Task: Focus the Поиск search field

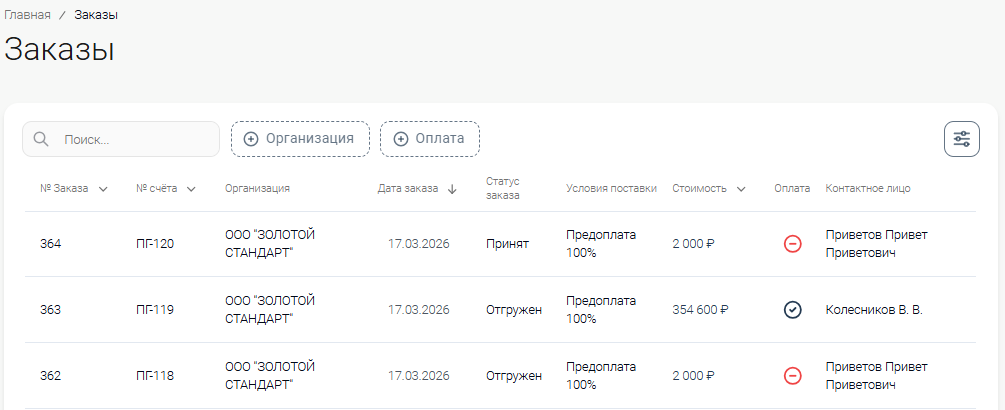Action: click(x=135, y=140)
